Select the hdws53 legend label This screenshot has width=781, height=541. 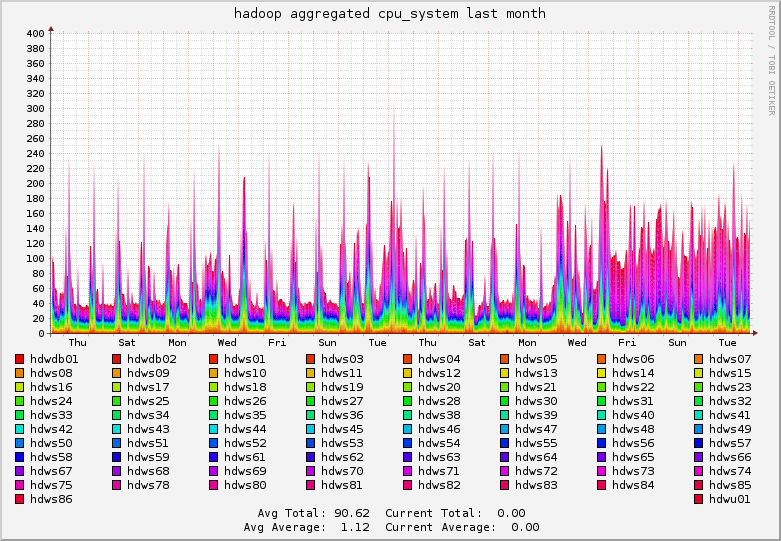[342, 443]
